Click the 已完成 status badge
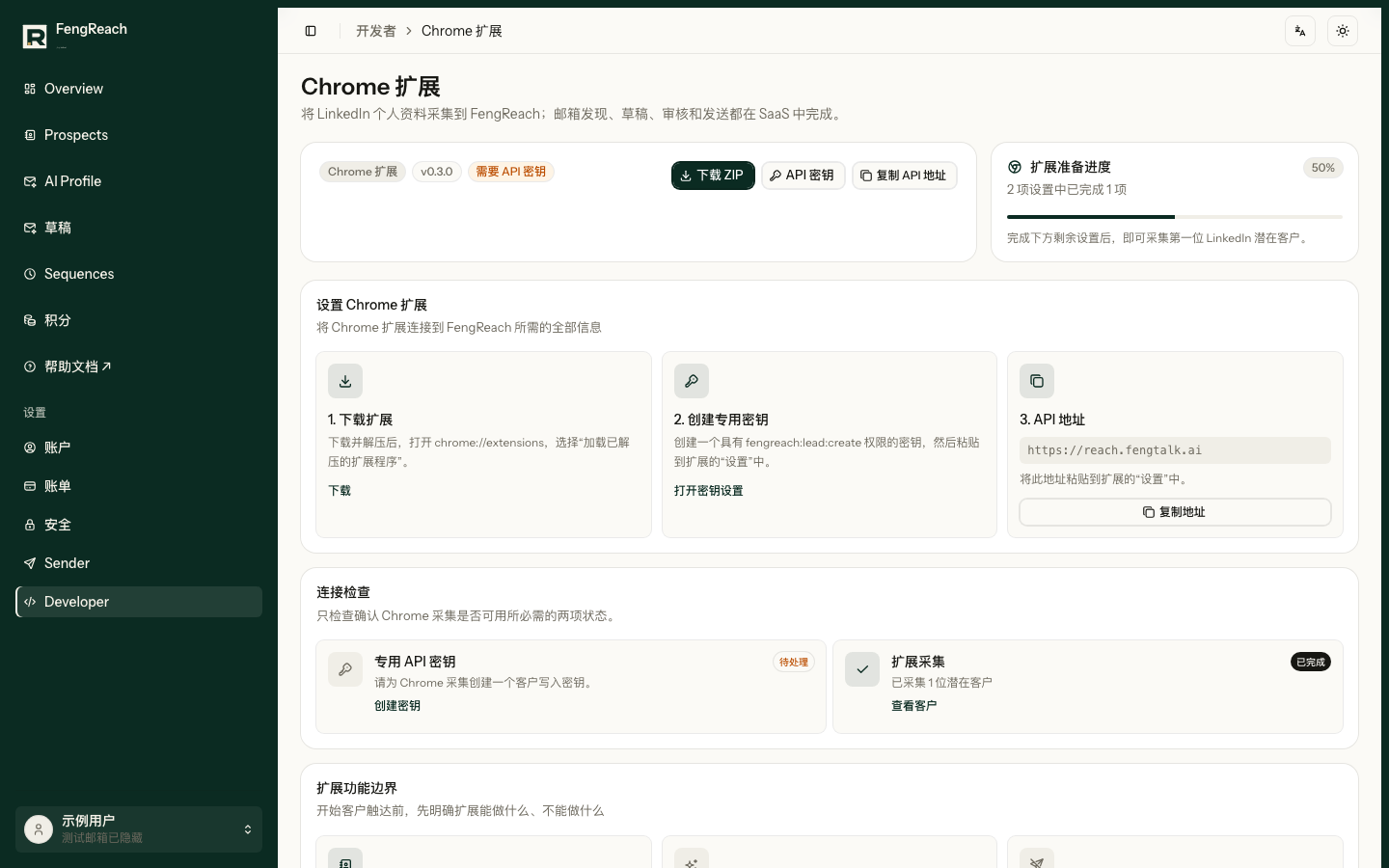 (1311, 662)
